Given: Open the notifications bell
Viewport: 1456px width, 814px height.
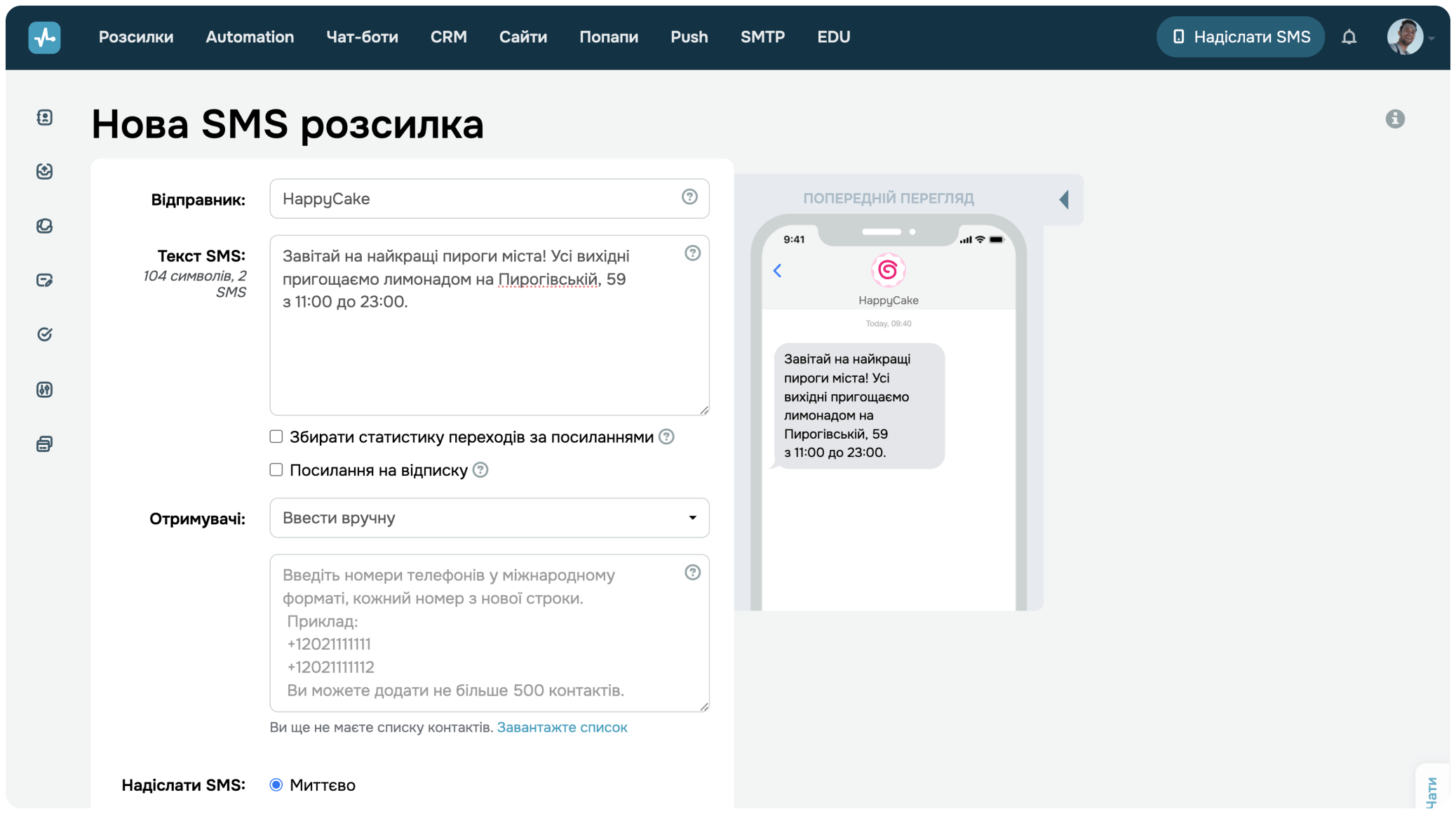Looking at the screenshot, I should pyautogui.click(x=1349, y=37).
